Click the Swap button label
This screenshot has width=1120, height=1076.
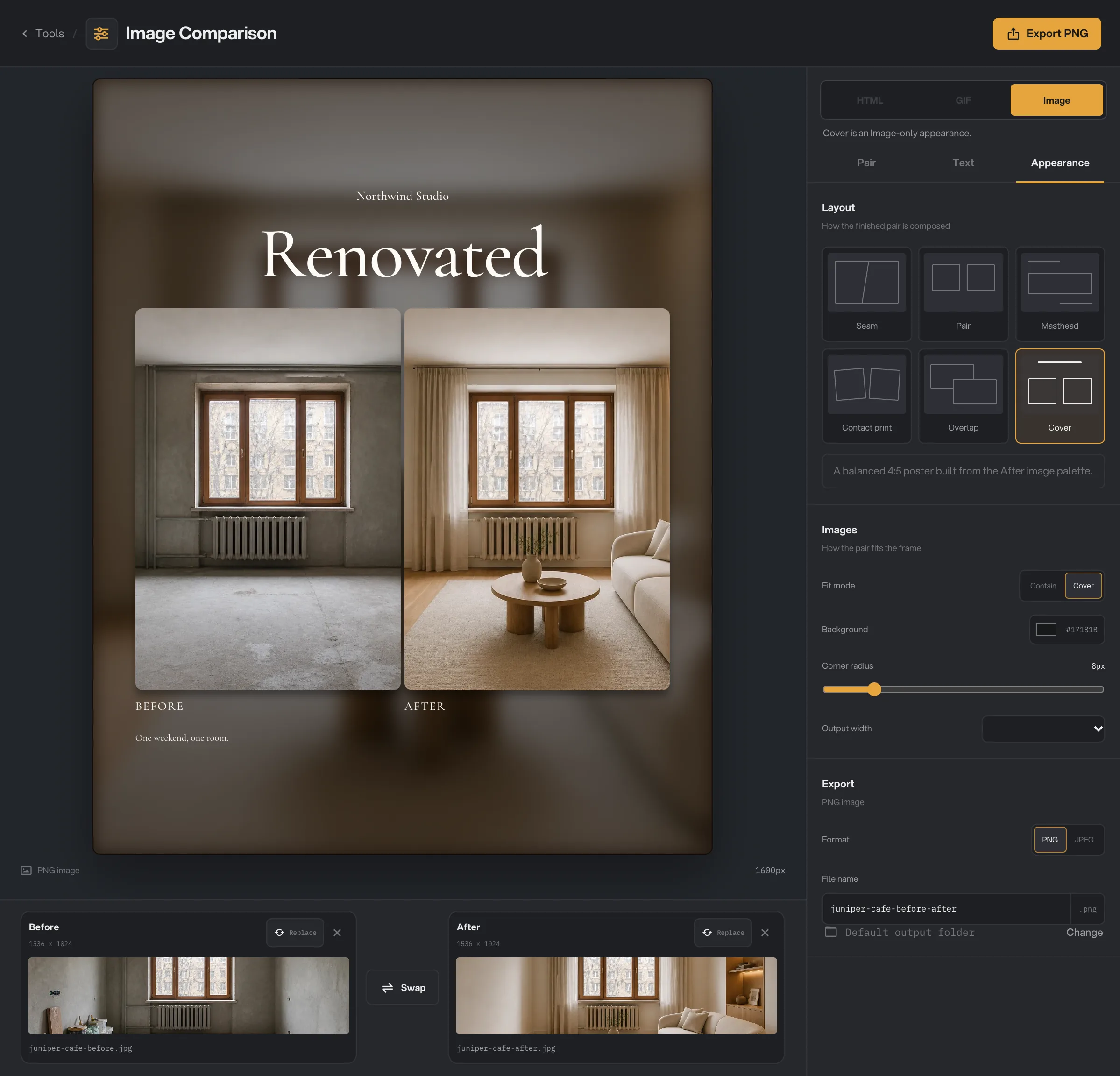pos(412,987)
